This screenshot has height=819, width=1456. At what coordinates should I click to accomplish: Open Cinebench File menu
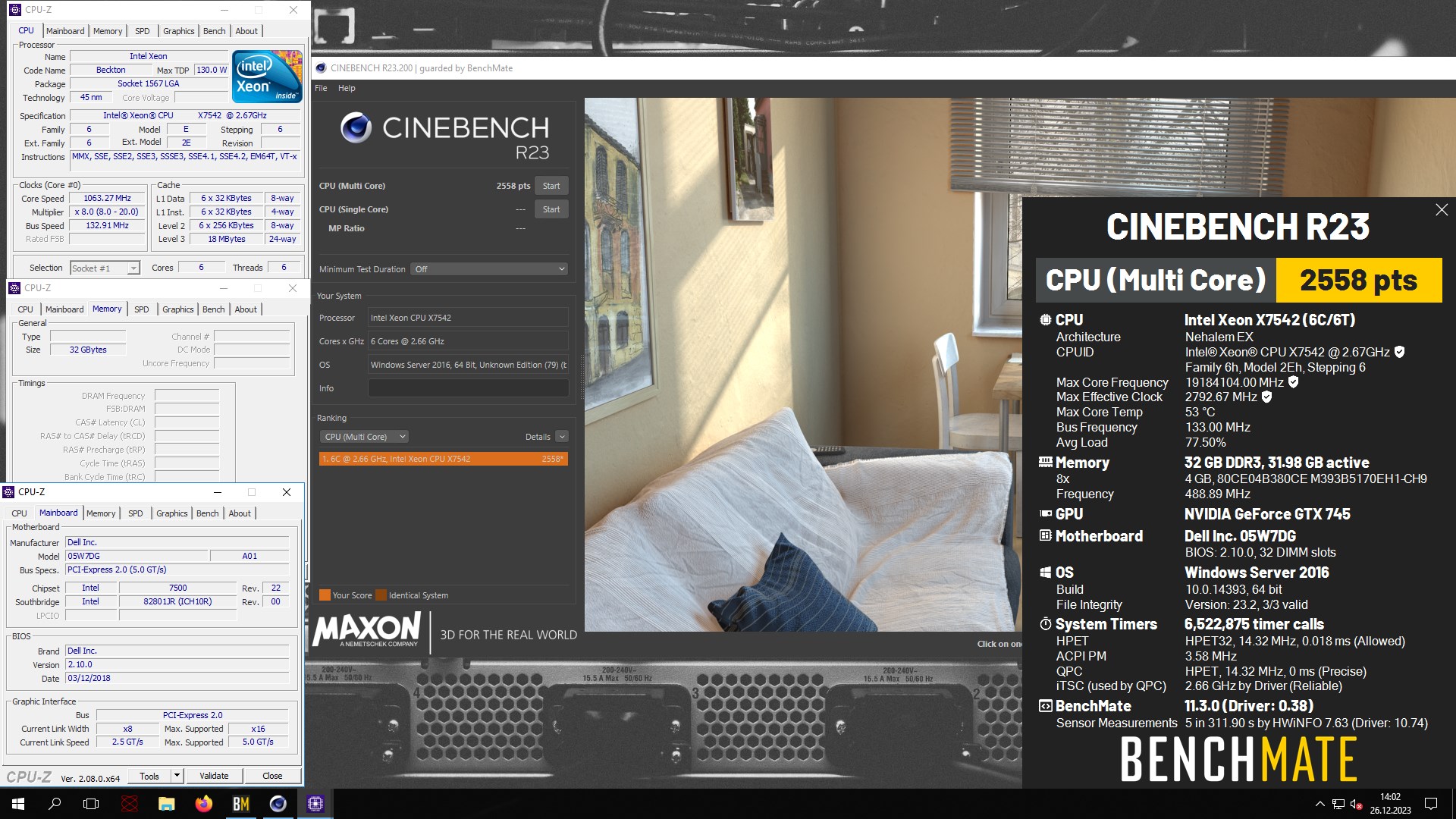click(x=321, y=88)
